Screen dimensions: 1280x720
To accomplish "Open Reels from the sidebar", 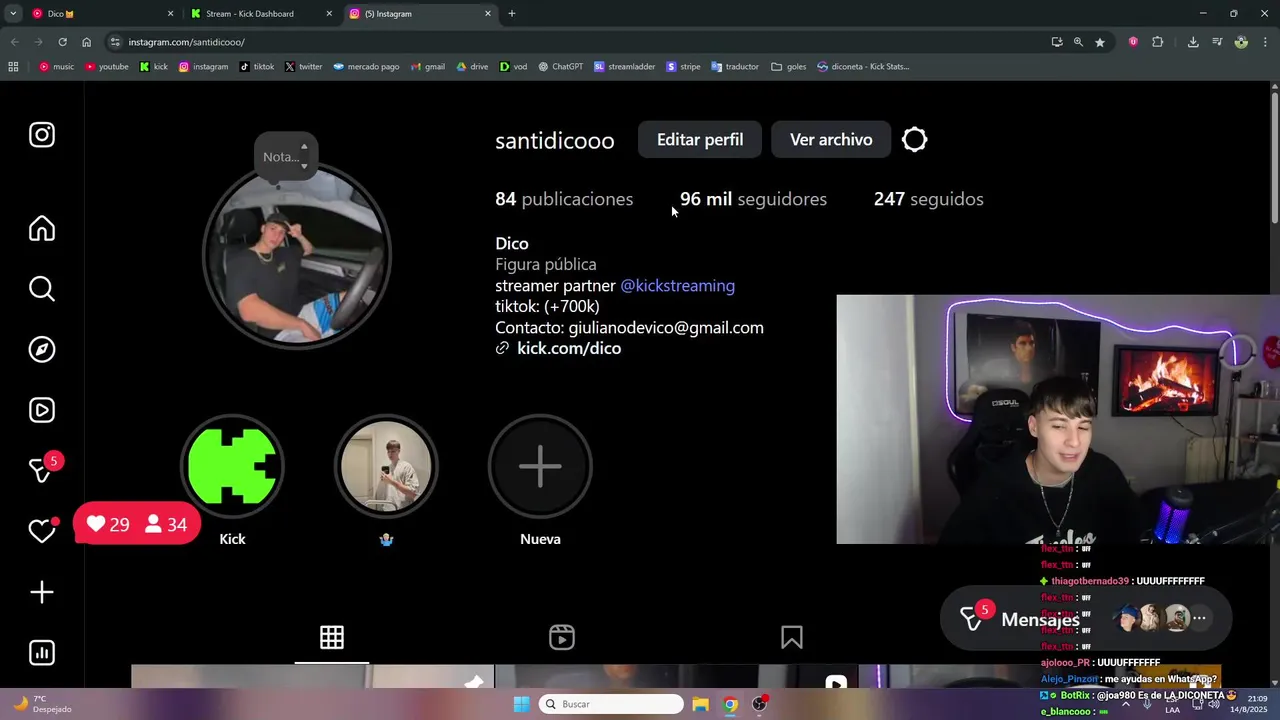I will pyautogui.click(x=42, y=410).
